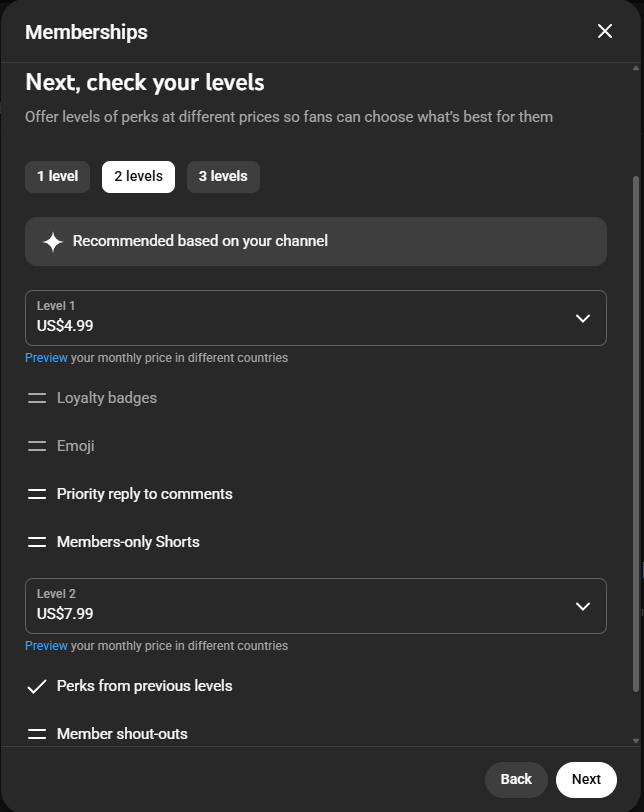
Task: Click the Back button
Action: click(516, 779)
